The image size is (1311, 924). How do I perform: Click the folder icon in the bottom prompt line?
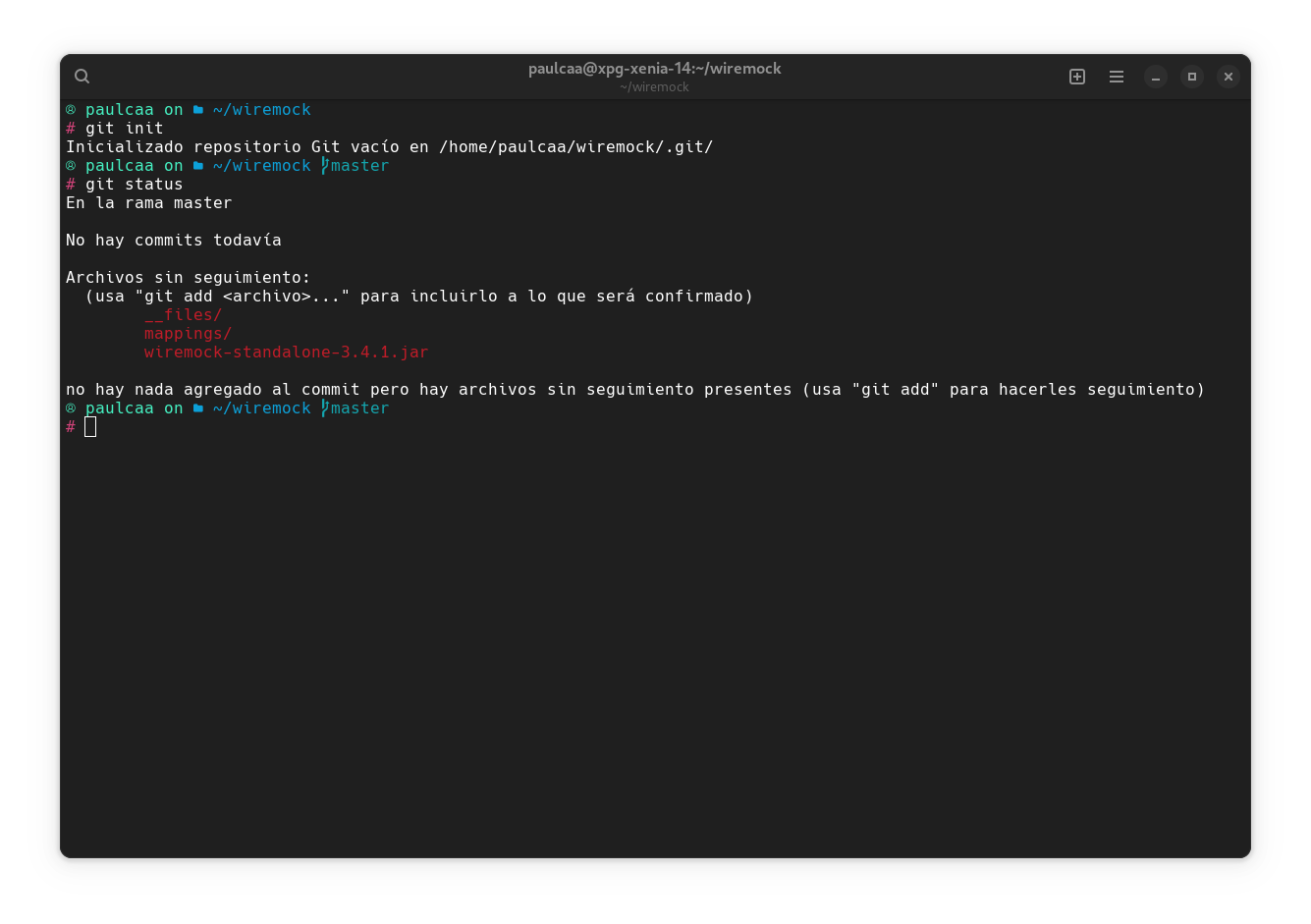[197, 408]
